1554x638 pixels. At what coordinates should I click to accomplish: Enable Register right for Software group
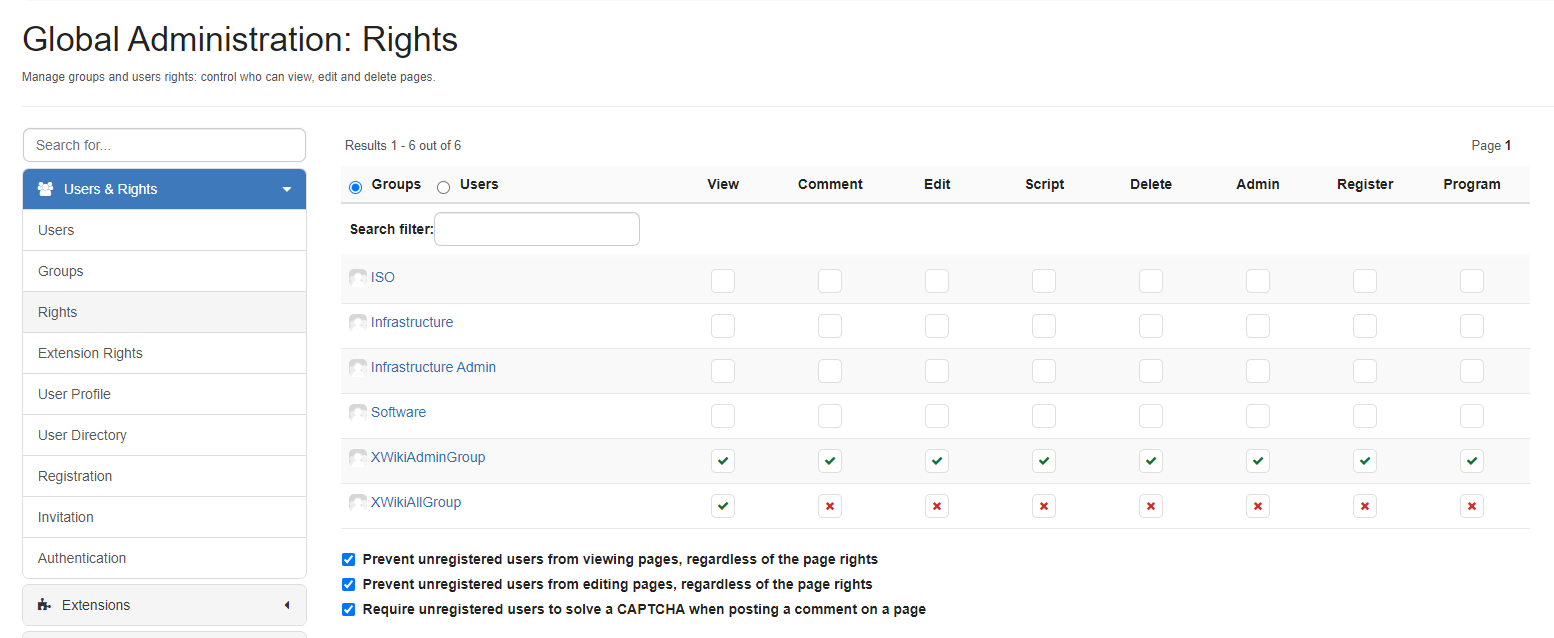point(1365,416)
